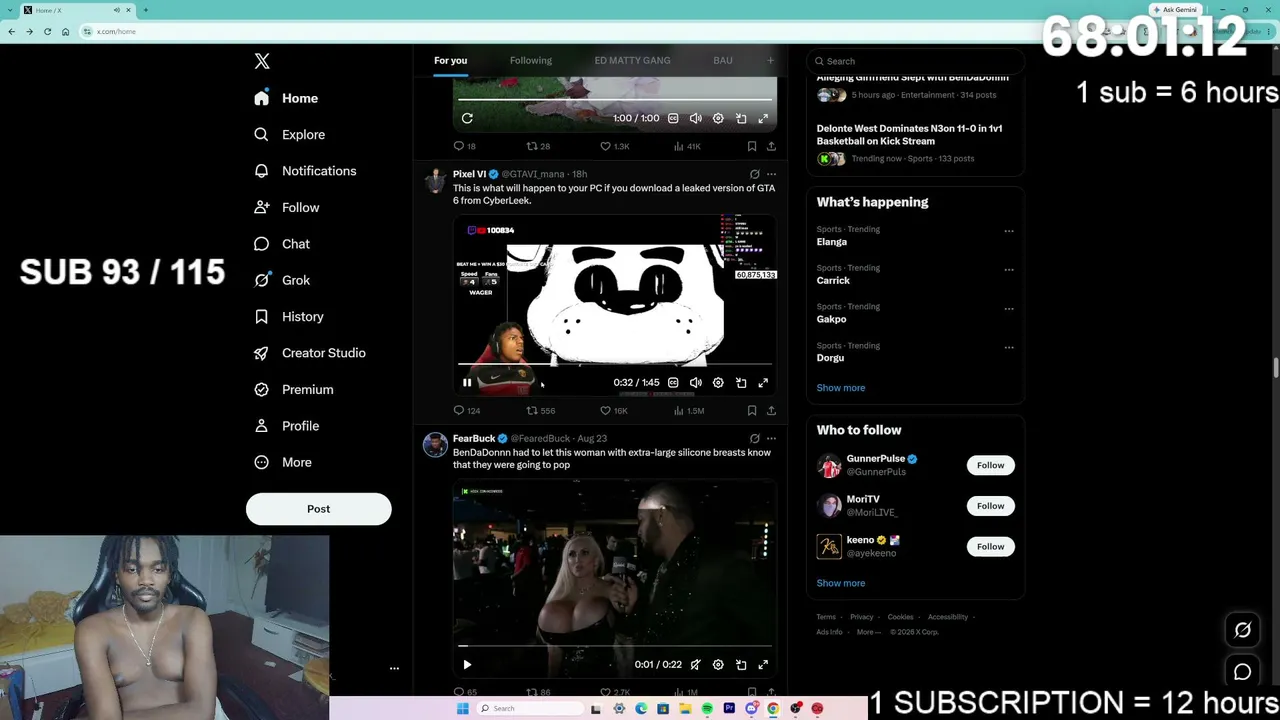1280x720 pixels.
Task: Open options for the Elanga trend
Action: pyautogui.click(x=1008, y=230)
